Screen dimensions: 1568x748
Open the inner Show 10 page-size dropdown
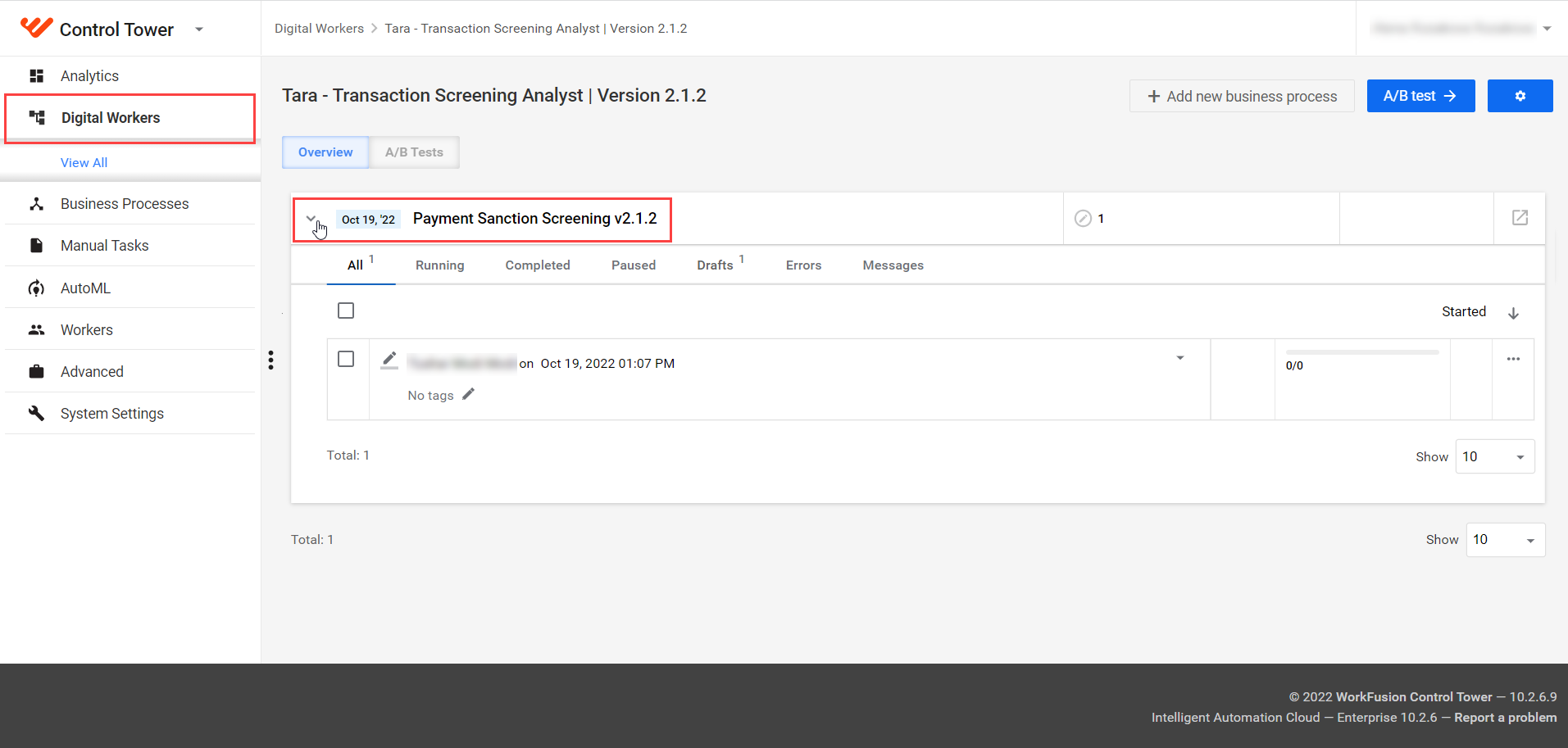click(x=1494, y=456)
